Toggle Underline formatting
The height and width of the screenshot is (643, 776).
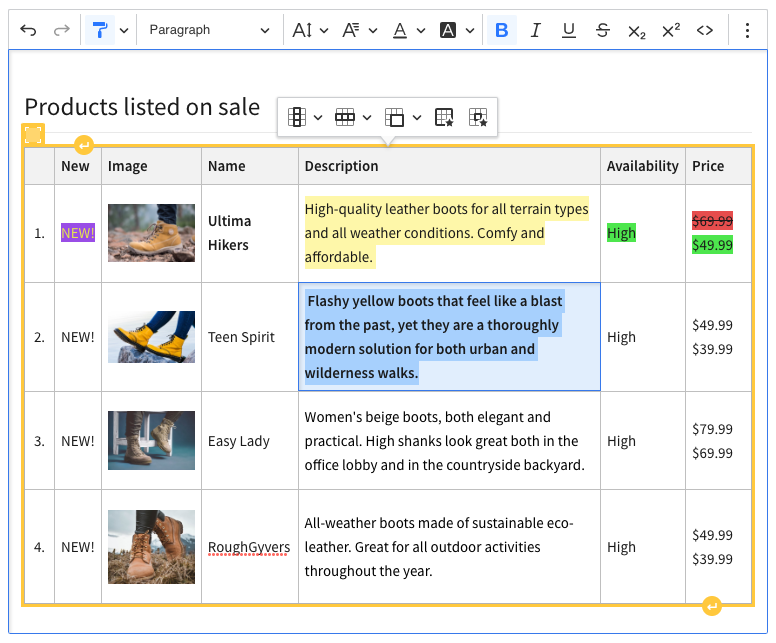[569, 30]
